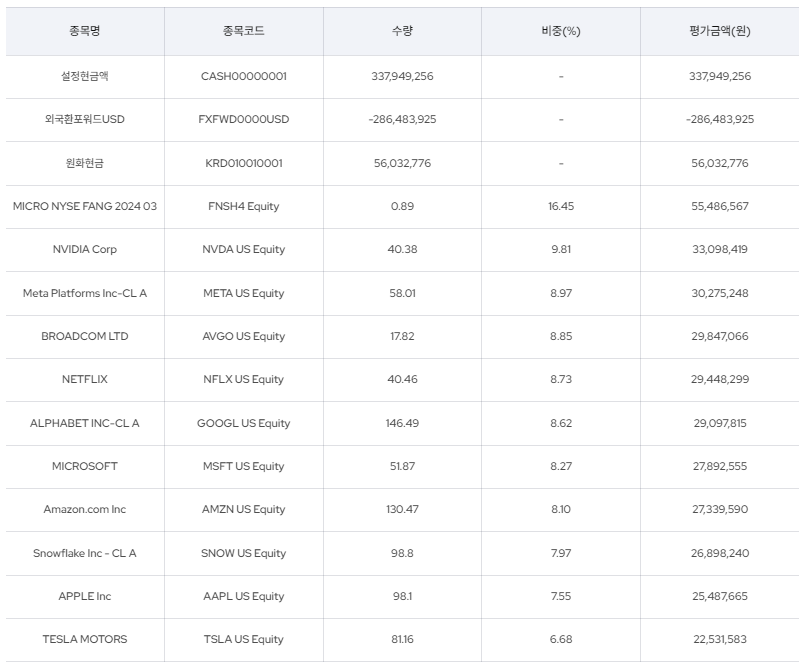Click weight value 8.27
The image size is (804, 666).
click(561, 467)
